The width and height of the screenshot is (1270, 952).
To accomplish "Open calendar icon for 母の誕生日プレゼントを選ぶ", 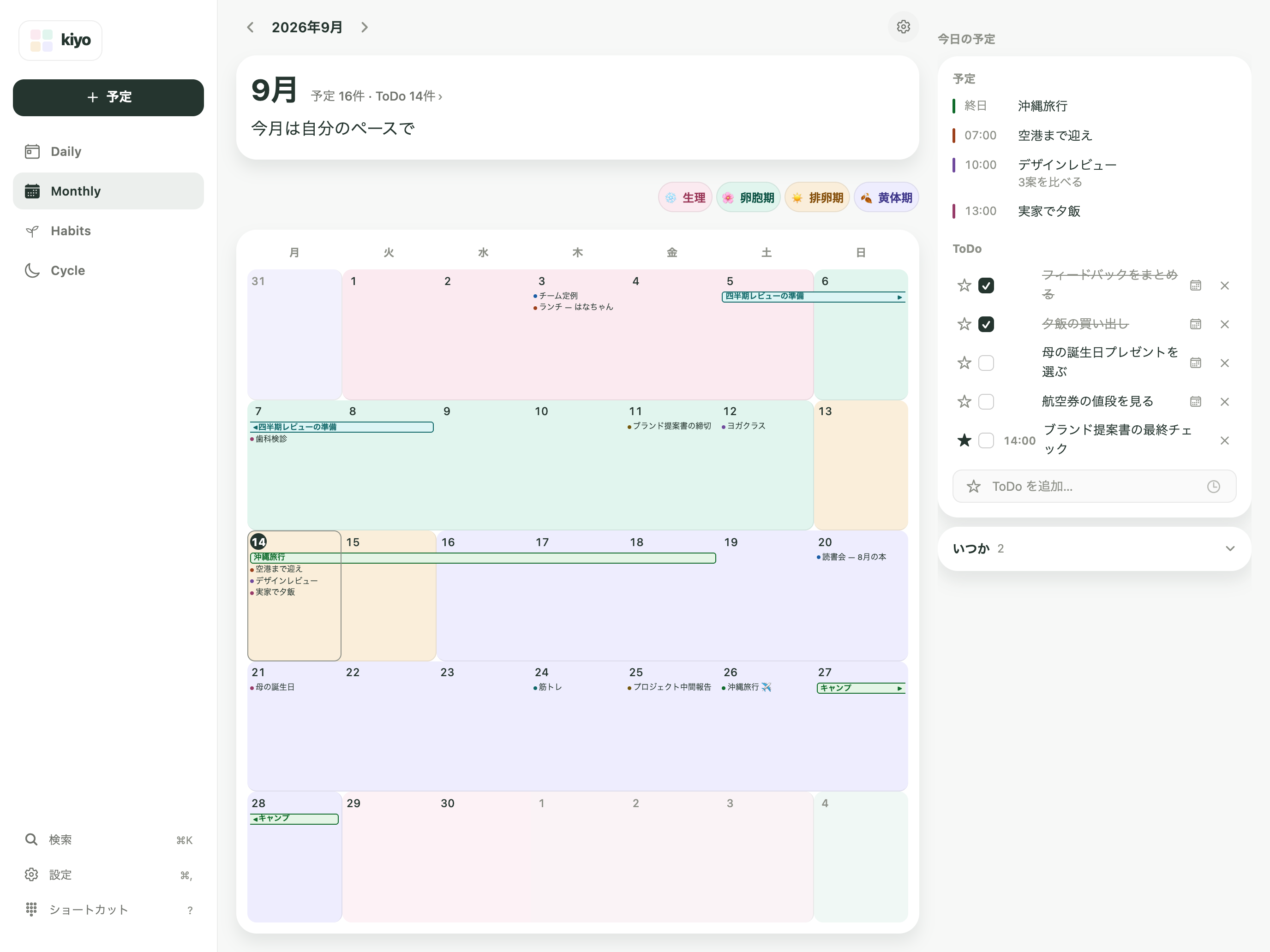I will point(1195,363).
